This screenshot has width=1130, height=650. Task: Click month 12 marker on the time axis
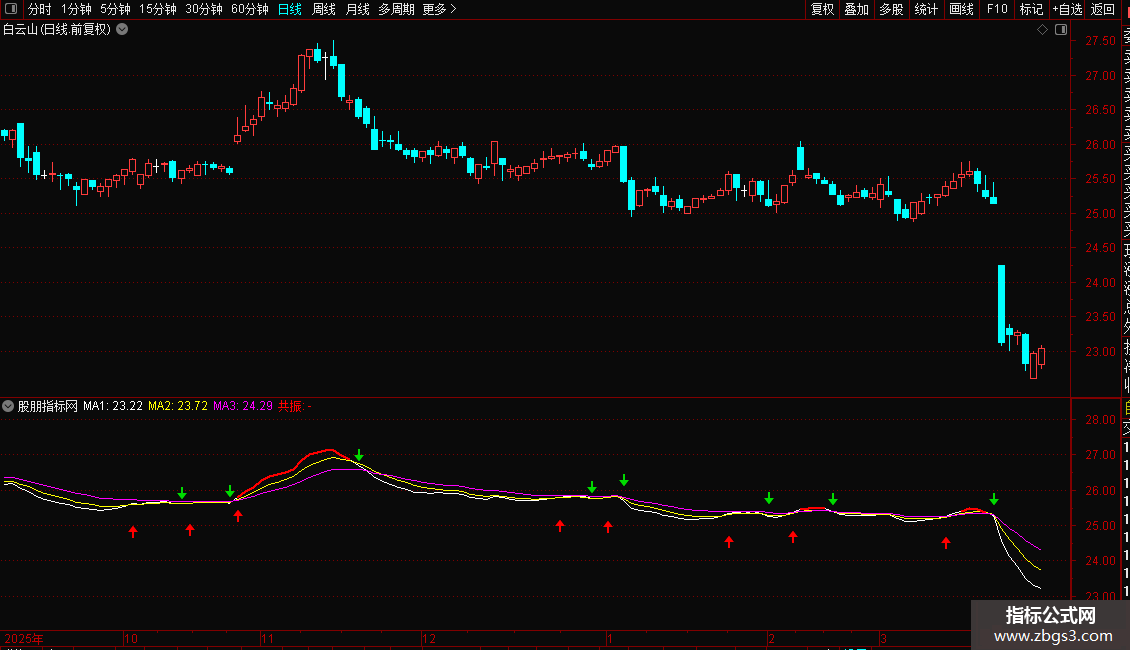[x=429, y=638]
